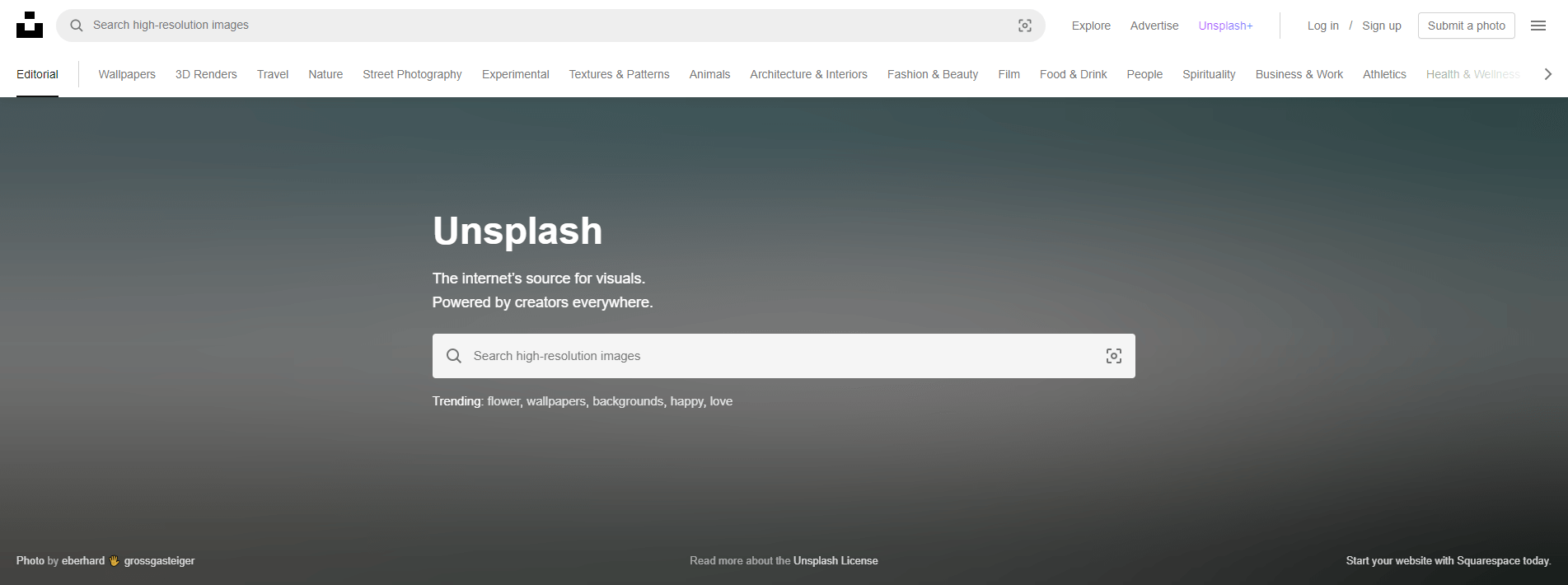This screenshot has height=585, width=1568.
Task: Open the 3D Renders category
Action: click(x=206, y=74)
